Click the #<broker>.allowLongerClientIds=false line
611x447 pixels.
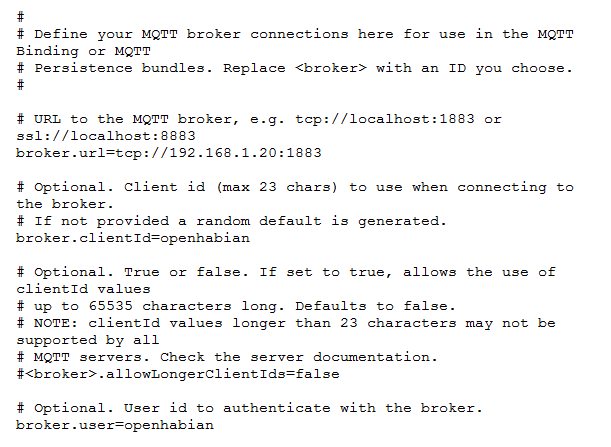point(178,374)
